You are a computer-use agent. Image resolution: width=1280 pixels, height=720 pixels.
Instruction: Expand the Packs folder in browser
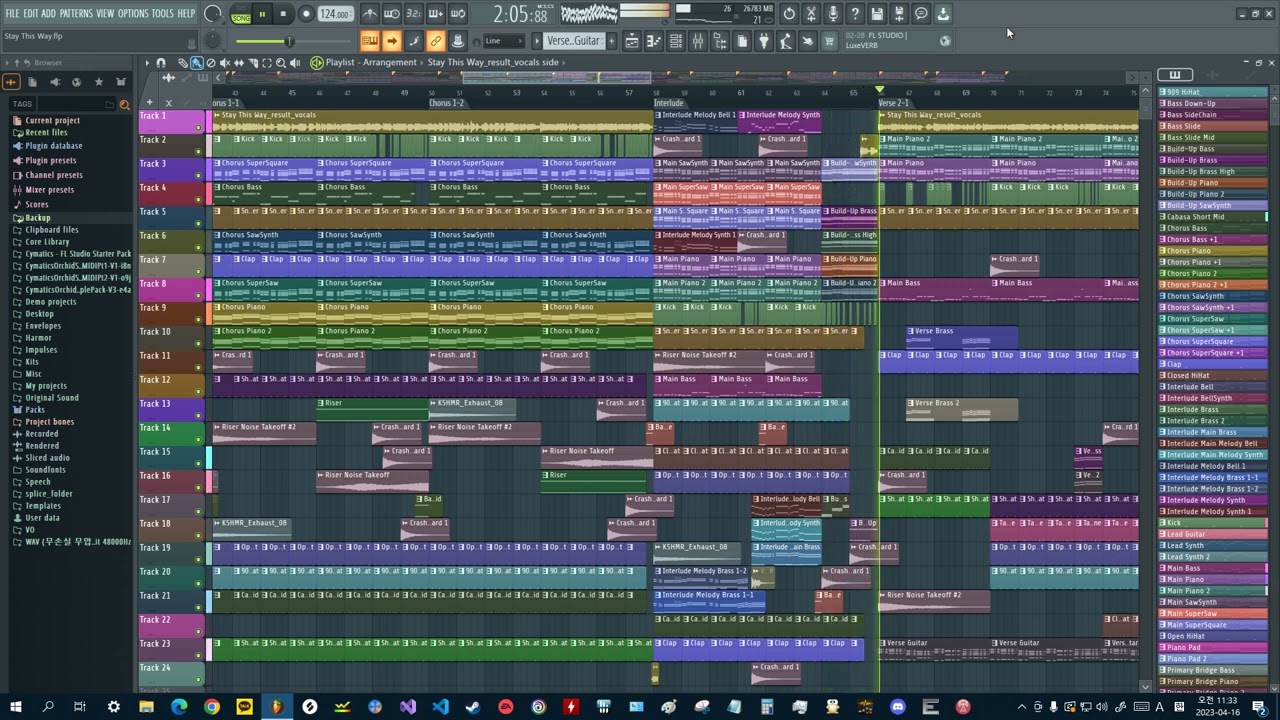(35, 410)
